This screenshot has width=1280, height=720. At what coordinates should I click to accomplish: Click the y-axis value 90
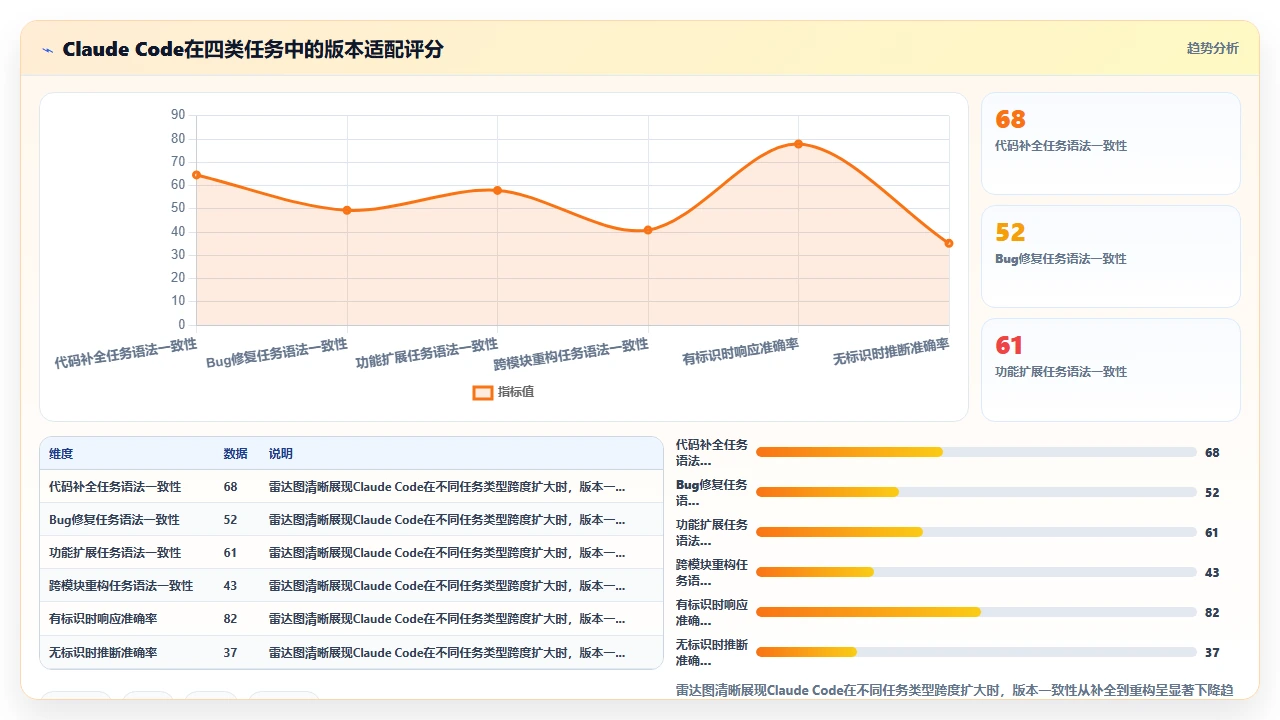[x=178, y=115]
